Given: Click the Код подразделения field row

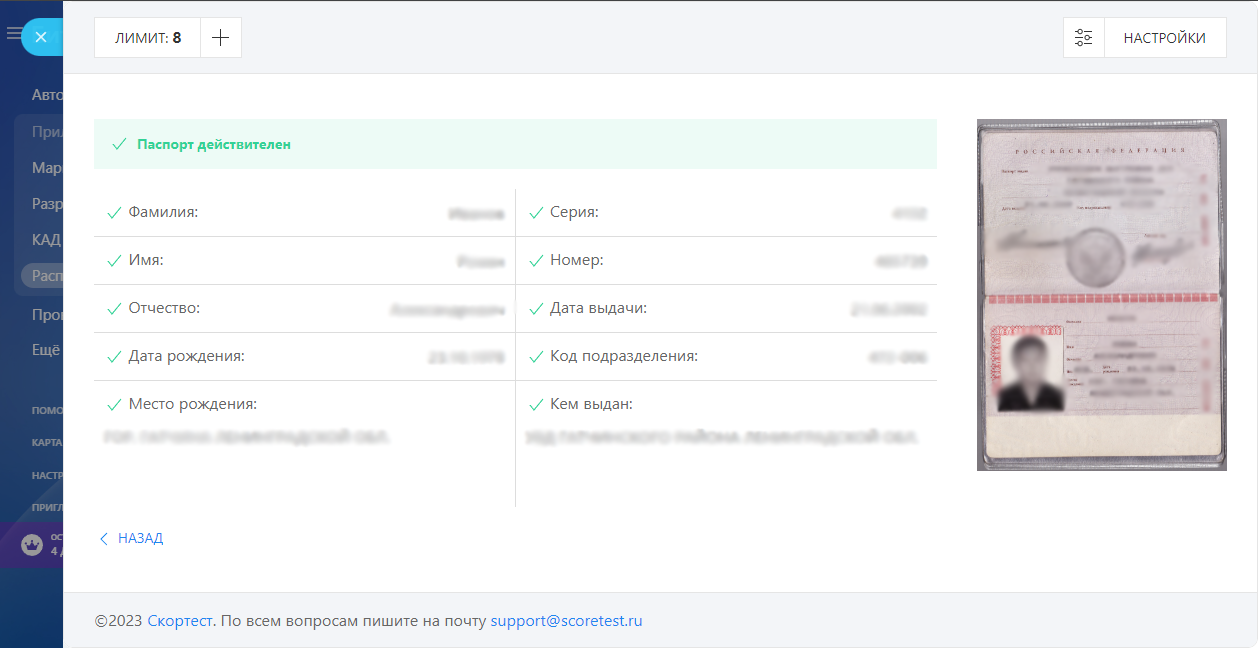Looking at the screenshot, I should (726, 356).
